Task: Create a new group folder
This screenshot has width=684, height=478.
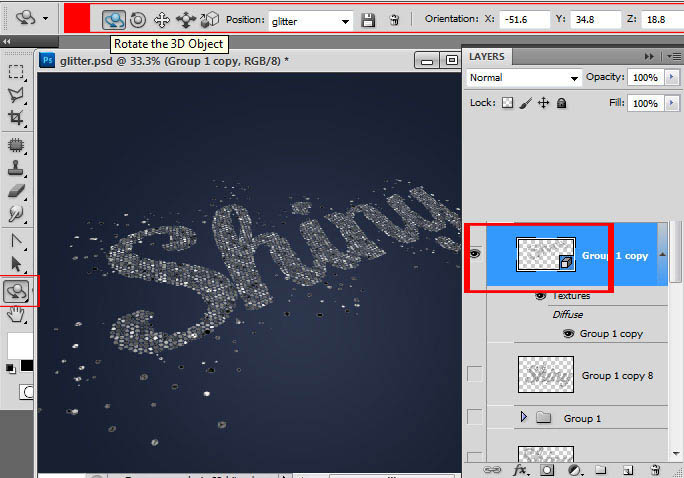Action: 601,470
